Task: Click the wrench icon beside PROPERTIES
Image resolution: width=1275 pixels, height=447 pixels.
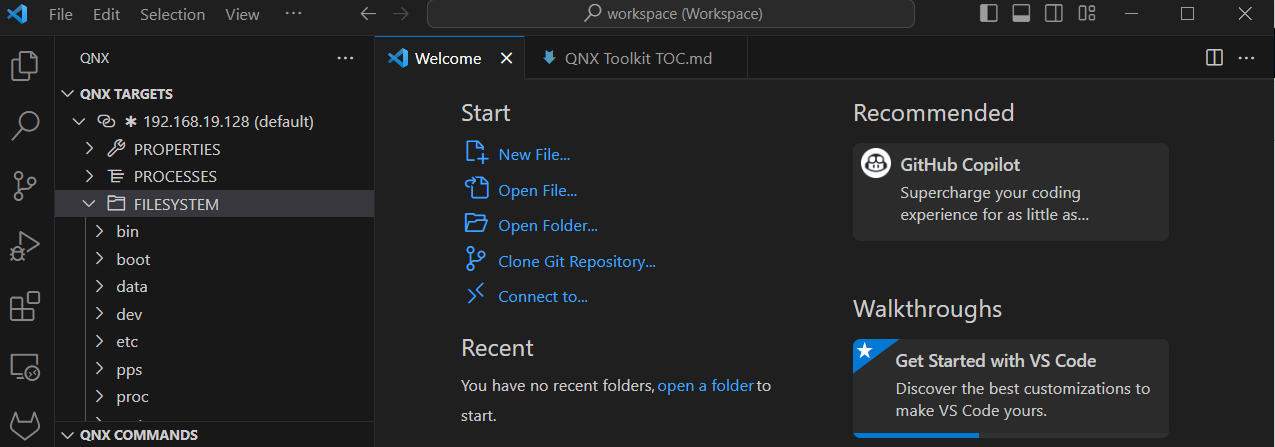Action: (116, 149)
